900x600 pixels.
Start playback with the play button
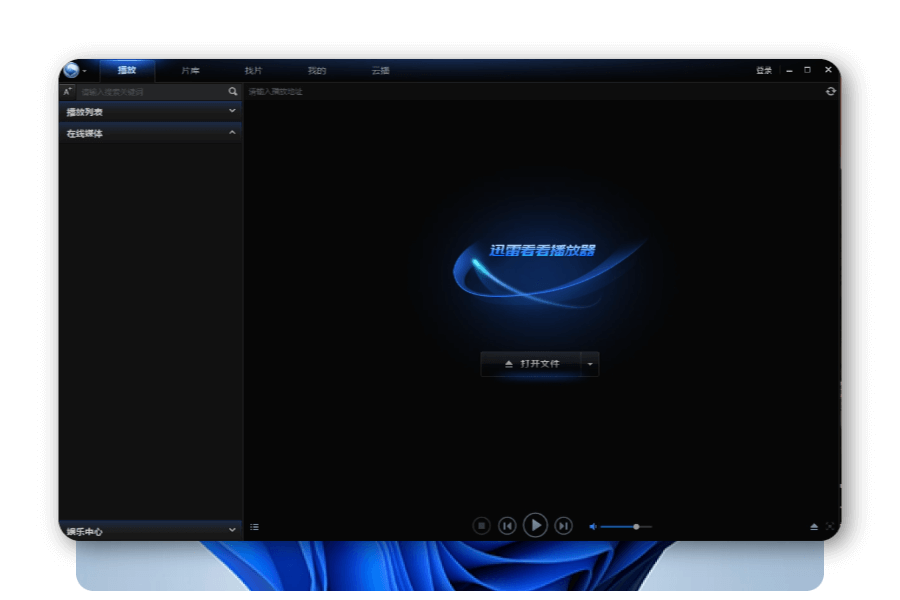coord(535,525)
